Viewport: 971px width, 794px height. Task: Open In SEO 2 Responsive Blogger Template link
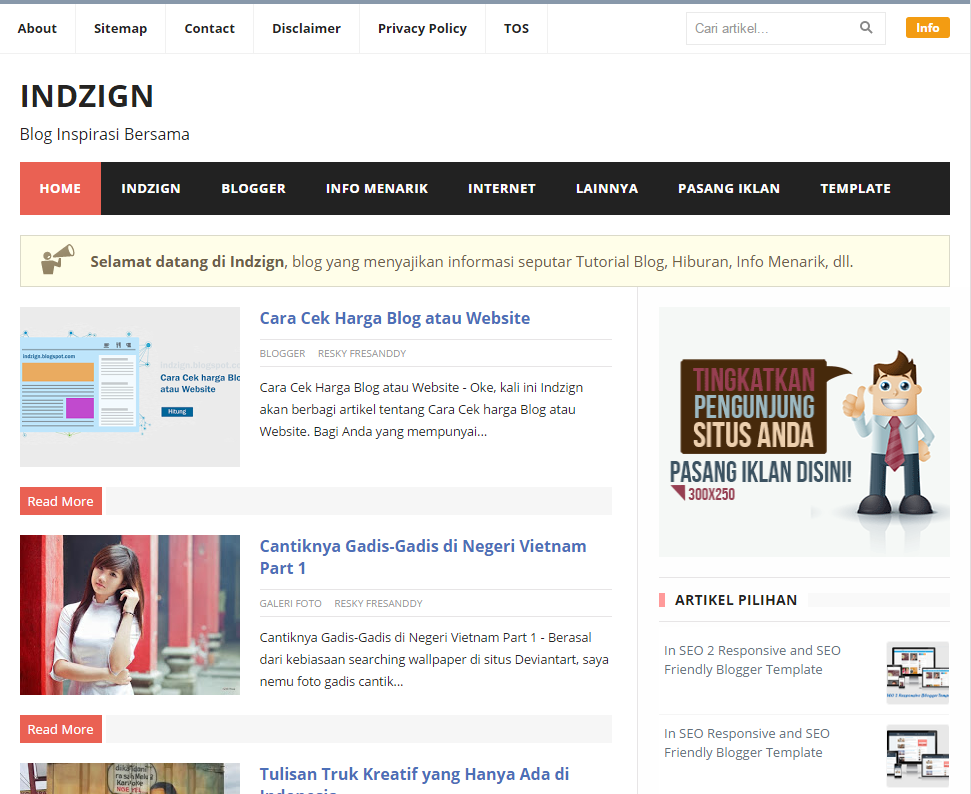click(x=752, y=660)
